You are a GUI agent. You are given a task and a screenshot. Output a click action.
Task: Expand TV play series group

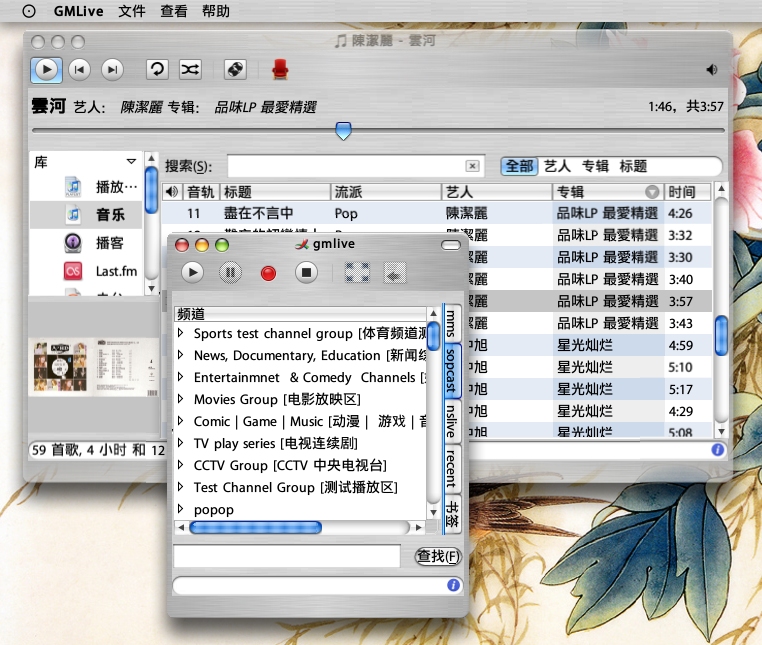pyautogui.click(x=181, y=443)
